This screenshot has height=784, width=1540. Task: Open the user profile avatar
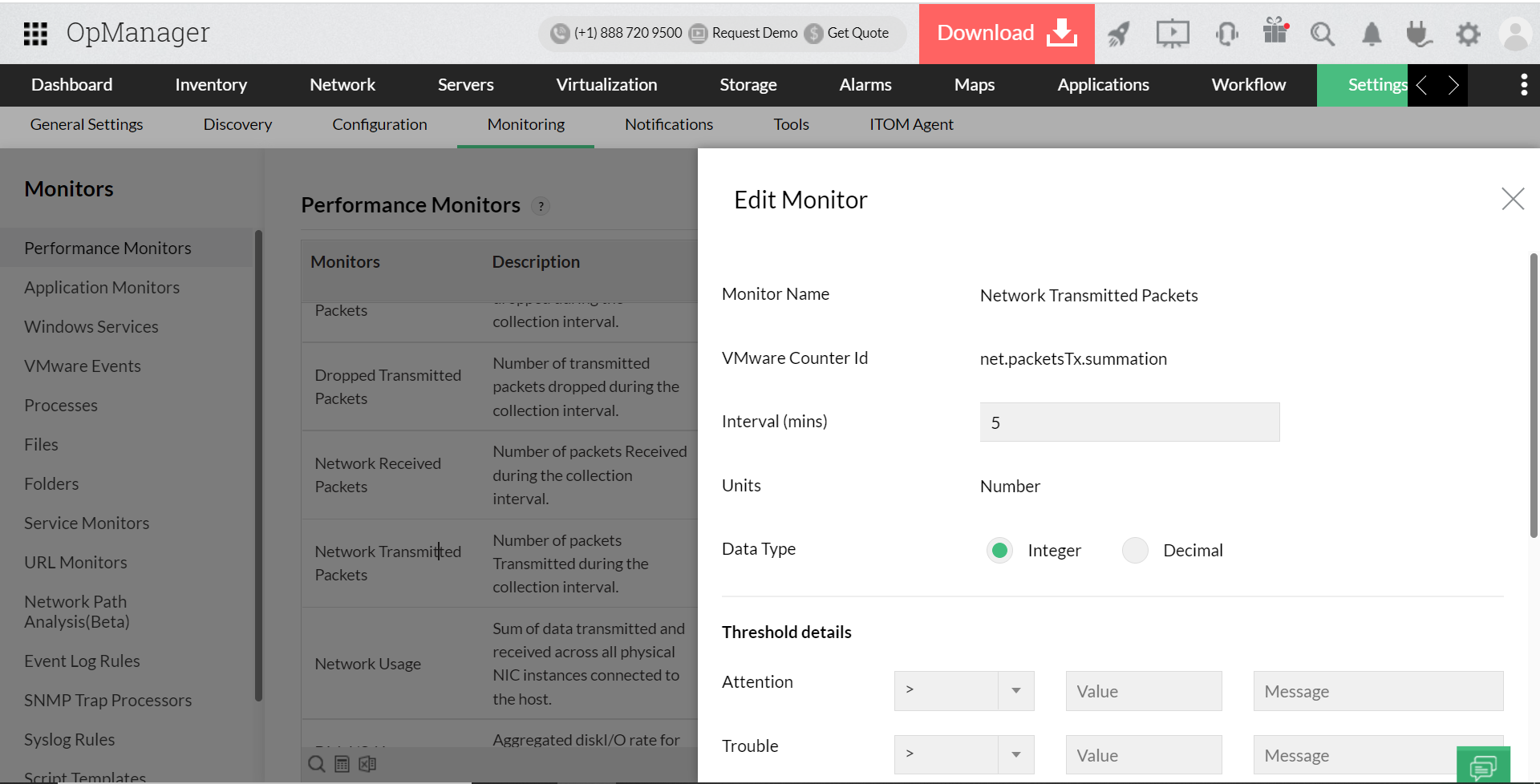(x=1516, y=34)
